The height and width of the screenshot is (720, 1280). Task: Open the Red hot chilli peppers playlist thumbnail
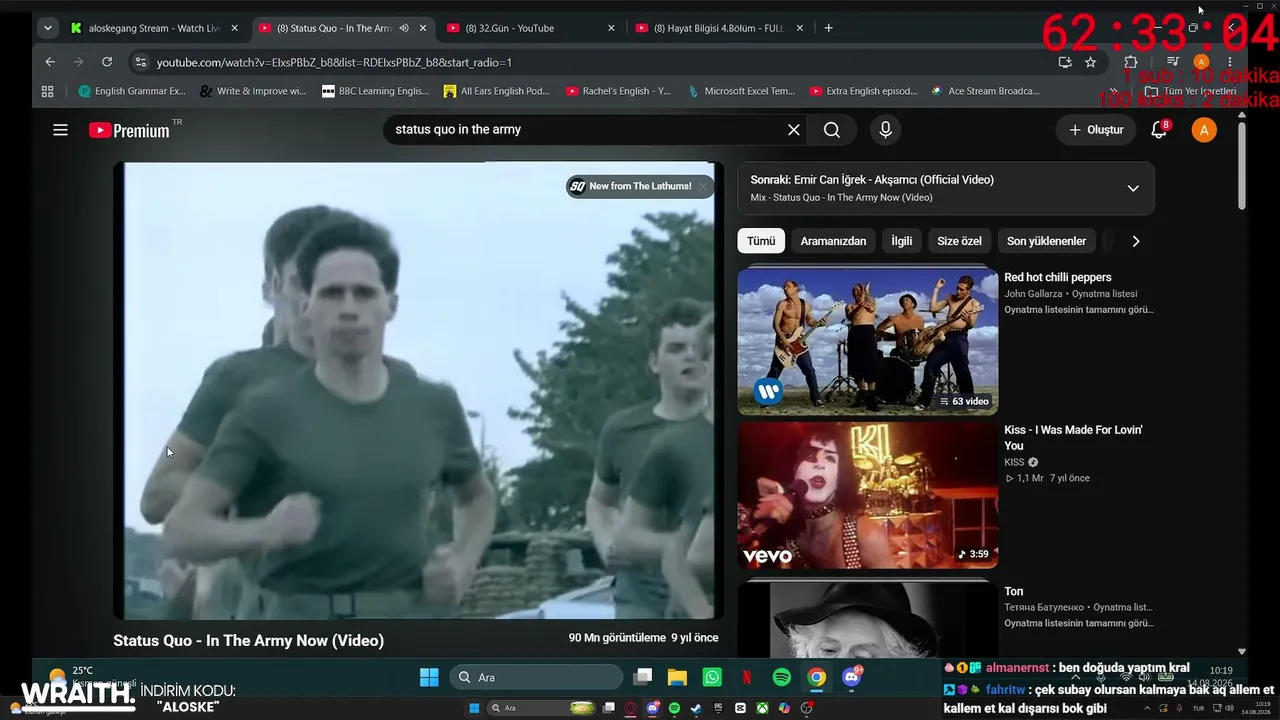pyautogui.click(x=868, y=341)
